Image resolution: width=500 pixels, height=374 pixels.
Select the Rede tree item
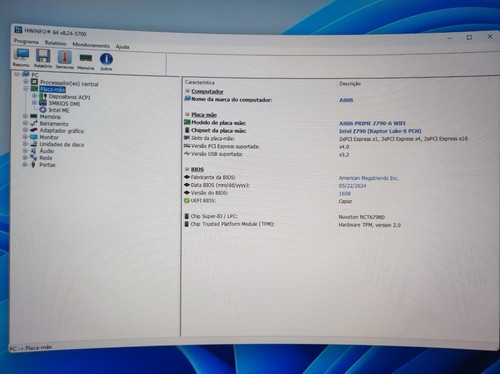[x=46, y=158]
